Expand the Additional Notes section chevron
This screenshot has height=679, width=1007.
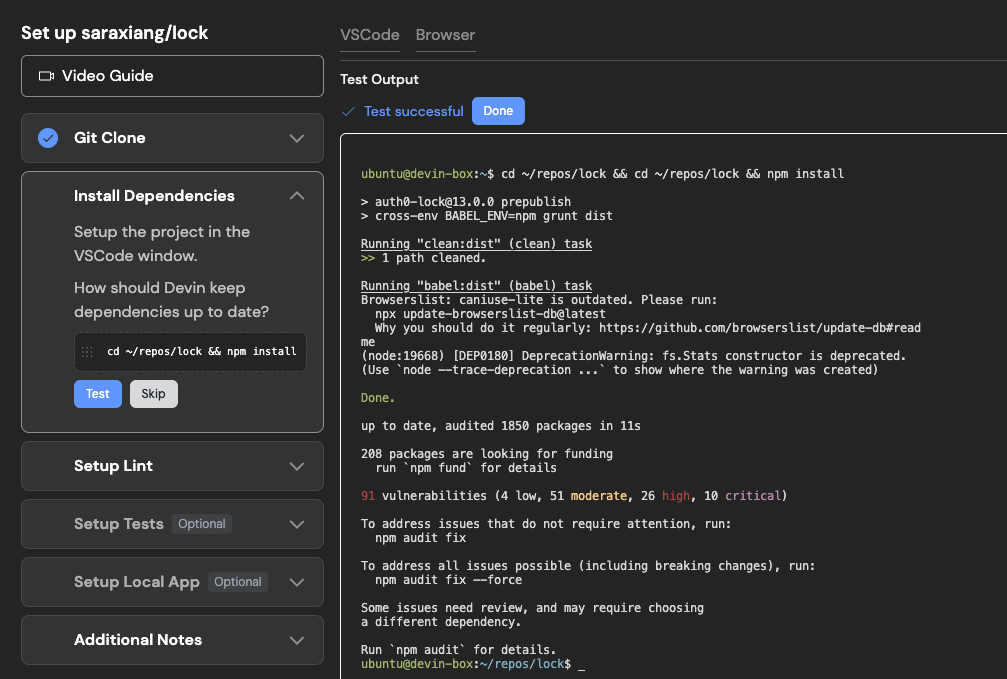point(297,640)
